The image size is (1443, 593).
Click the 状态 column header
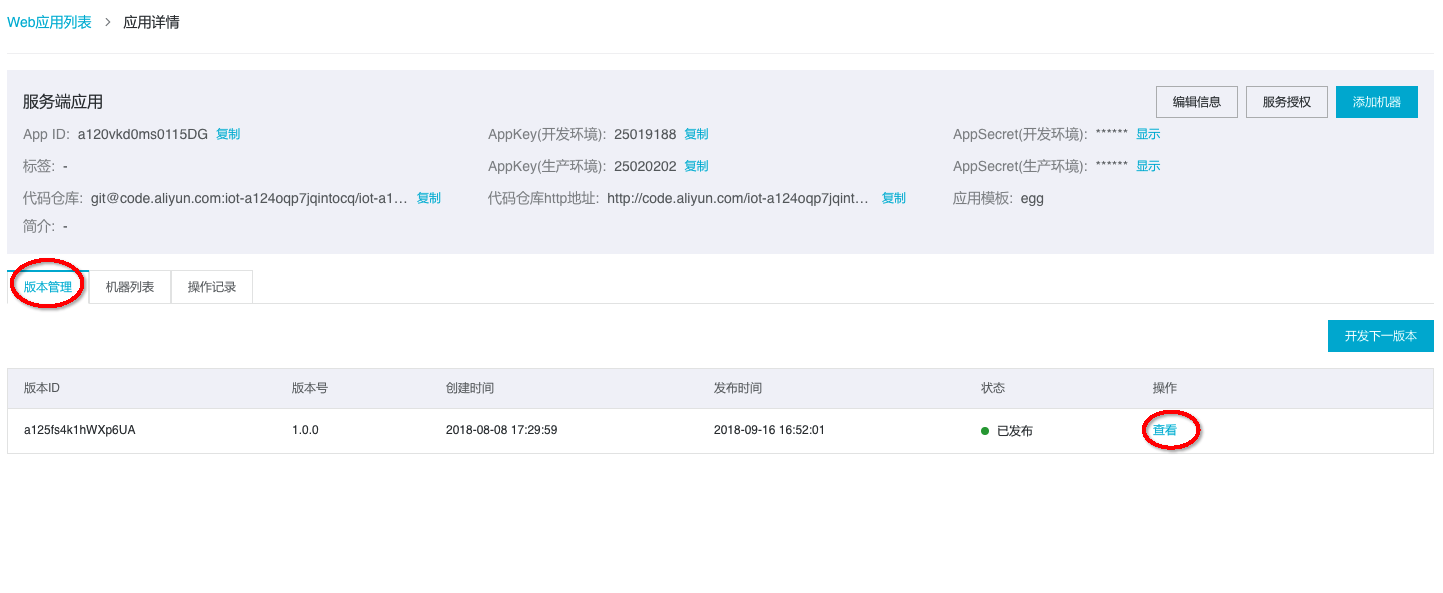993,388
